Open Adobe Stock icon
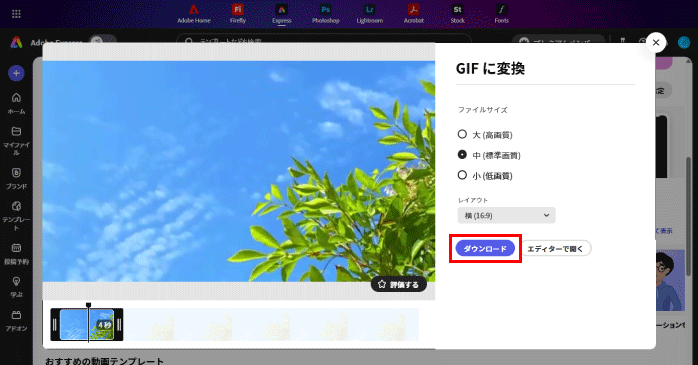The image size is (698, 365). coord(458,14)
